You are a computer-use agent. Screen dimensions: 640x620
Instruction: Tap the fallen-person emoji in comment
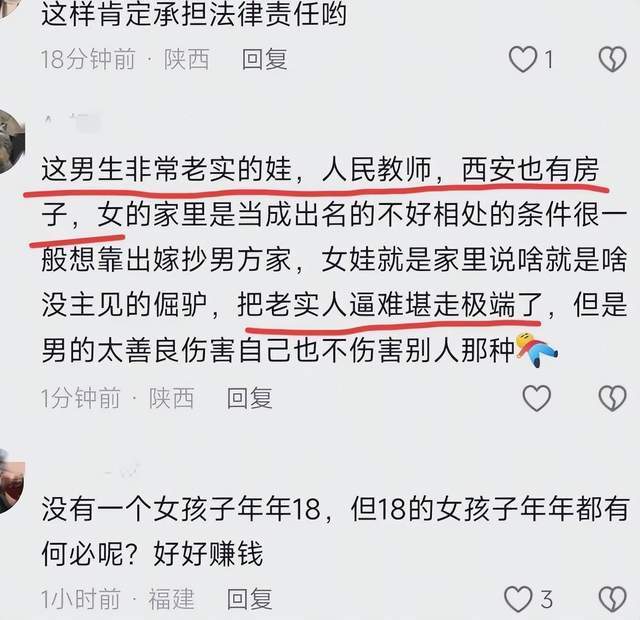coord(536,350)
